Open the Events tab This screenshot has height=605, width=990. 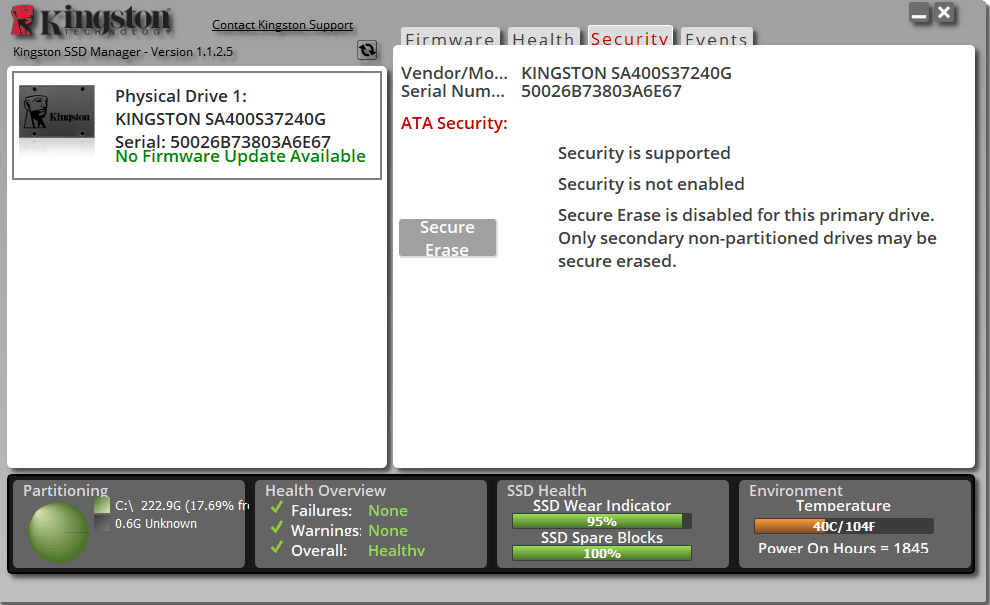pos(716,40)
